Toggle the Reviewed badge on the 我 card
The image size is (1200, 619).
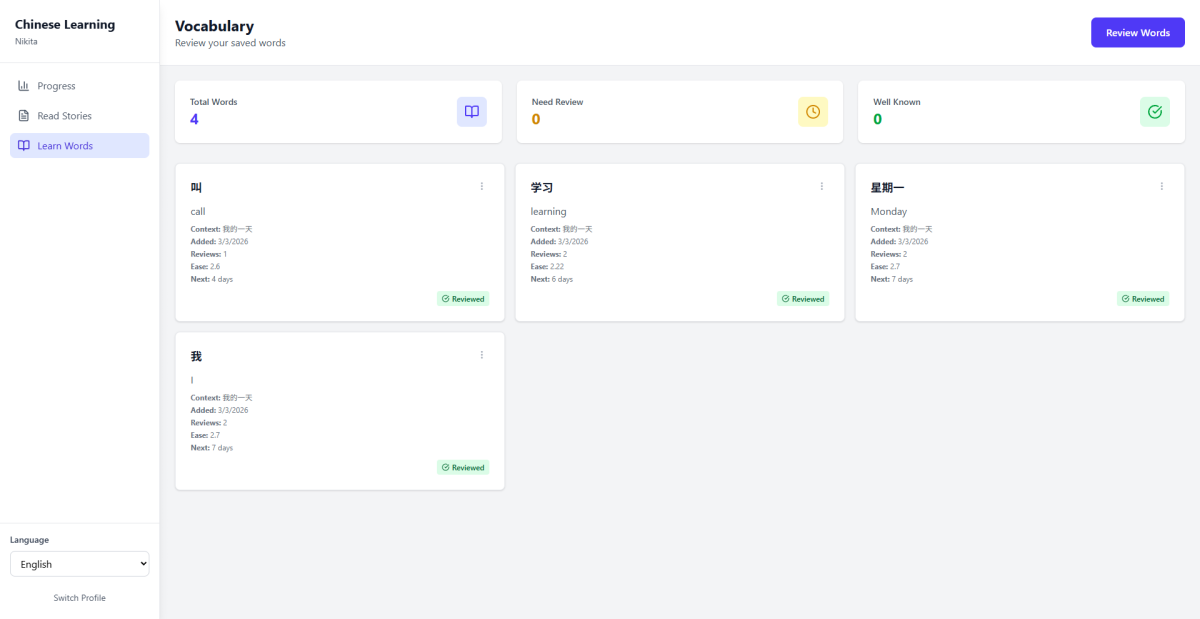point(463,468)
